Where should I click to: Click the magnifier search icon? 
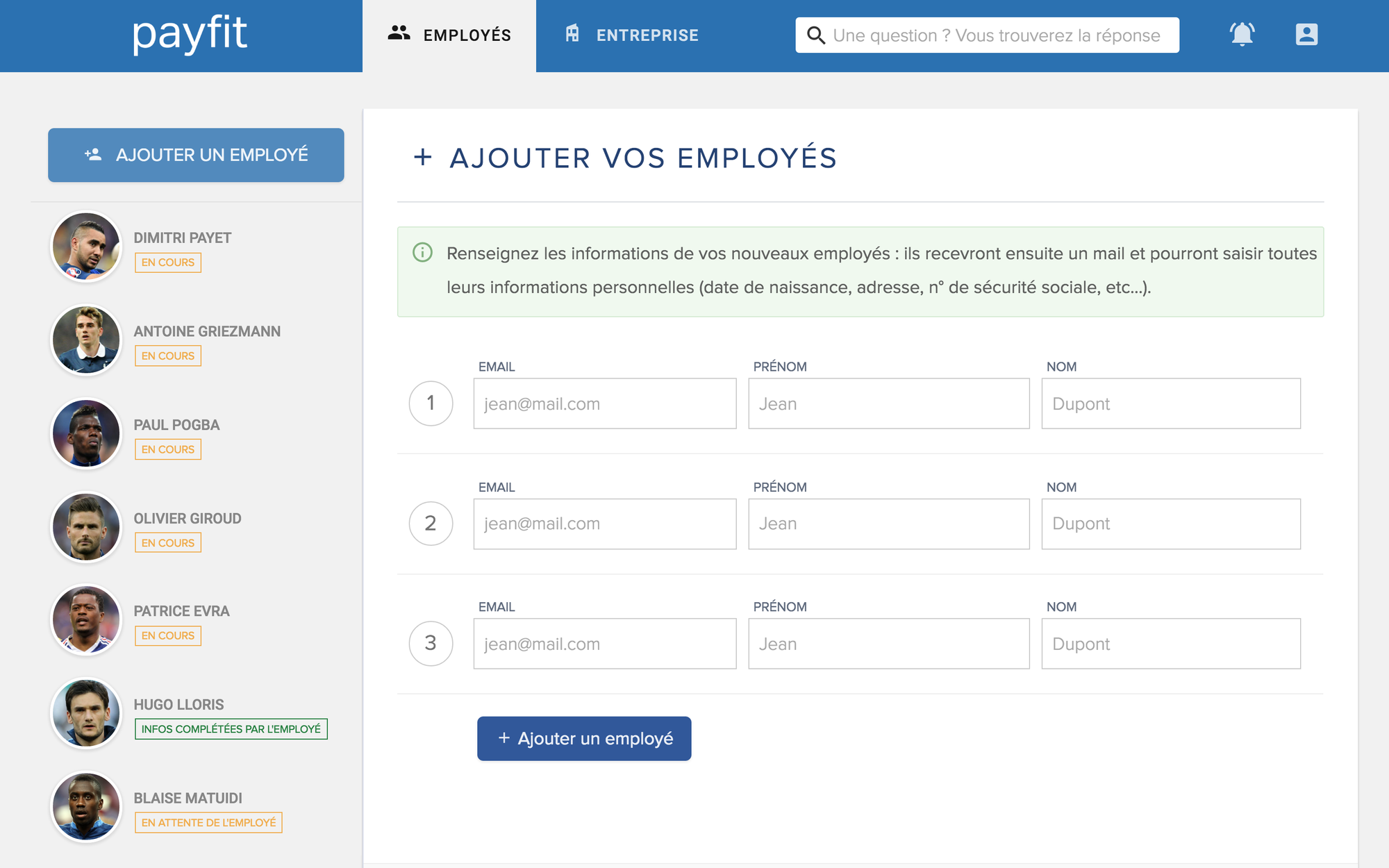816,35
